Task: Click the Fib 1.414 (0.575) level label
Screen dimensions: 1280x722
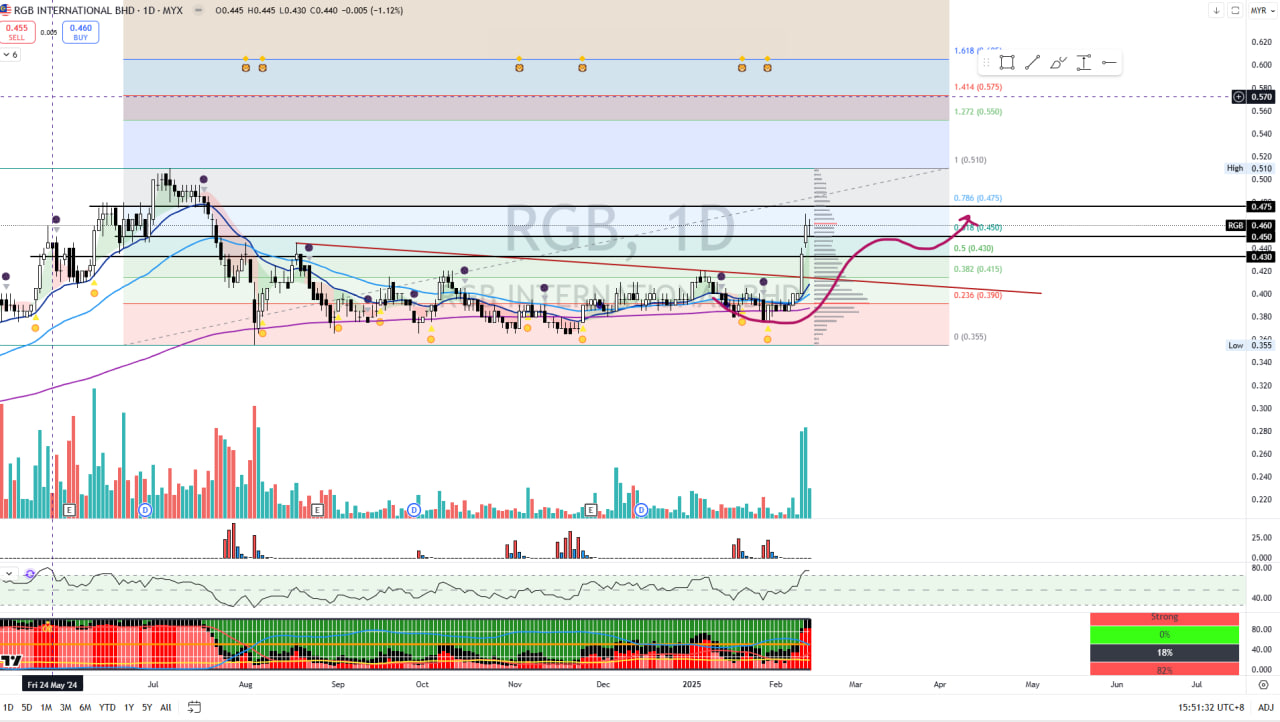Action: tap(978, 87)
